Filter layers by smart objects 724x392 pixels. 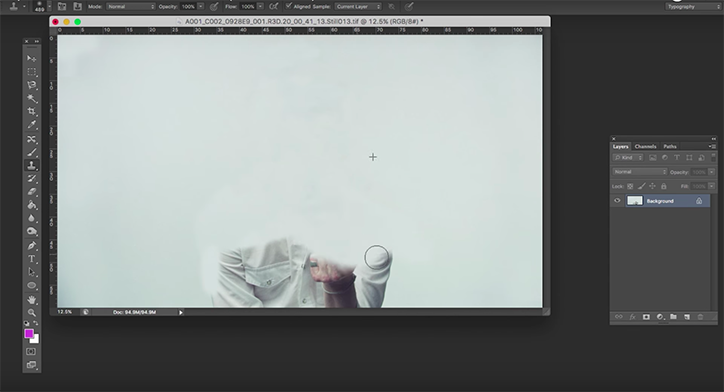tap(701, 158)
